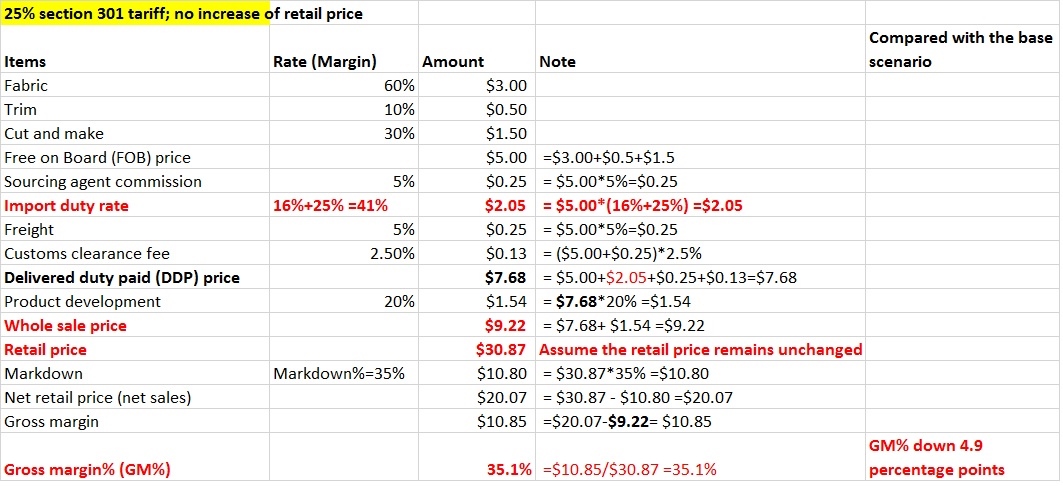Image resolution: width=1063 pixels, height=486 pixels.
Task: Click the Cut and make amount $1.50
Action: [505, 134]
